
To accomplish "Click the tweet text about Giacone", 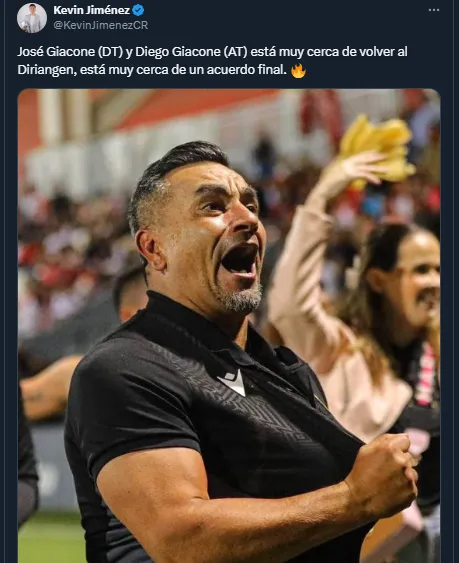I will pyautogui.click(x=212, y=61).
